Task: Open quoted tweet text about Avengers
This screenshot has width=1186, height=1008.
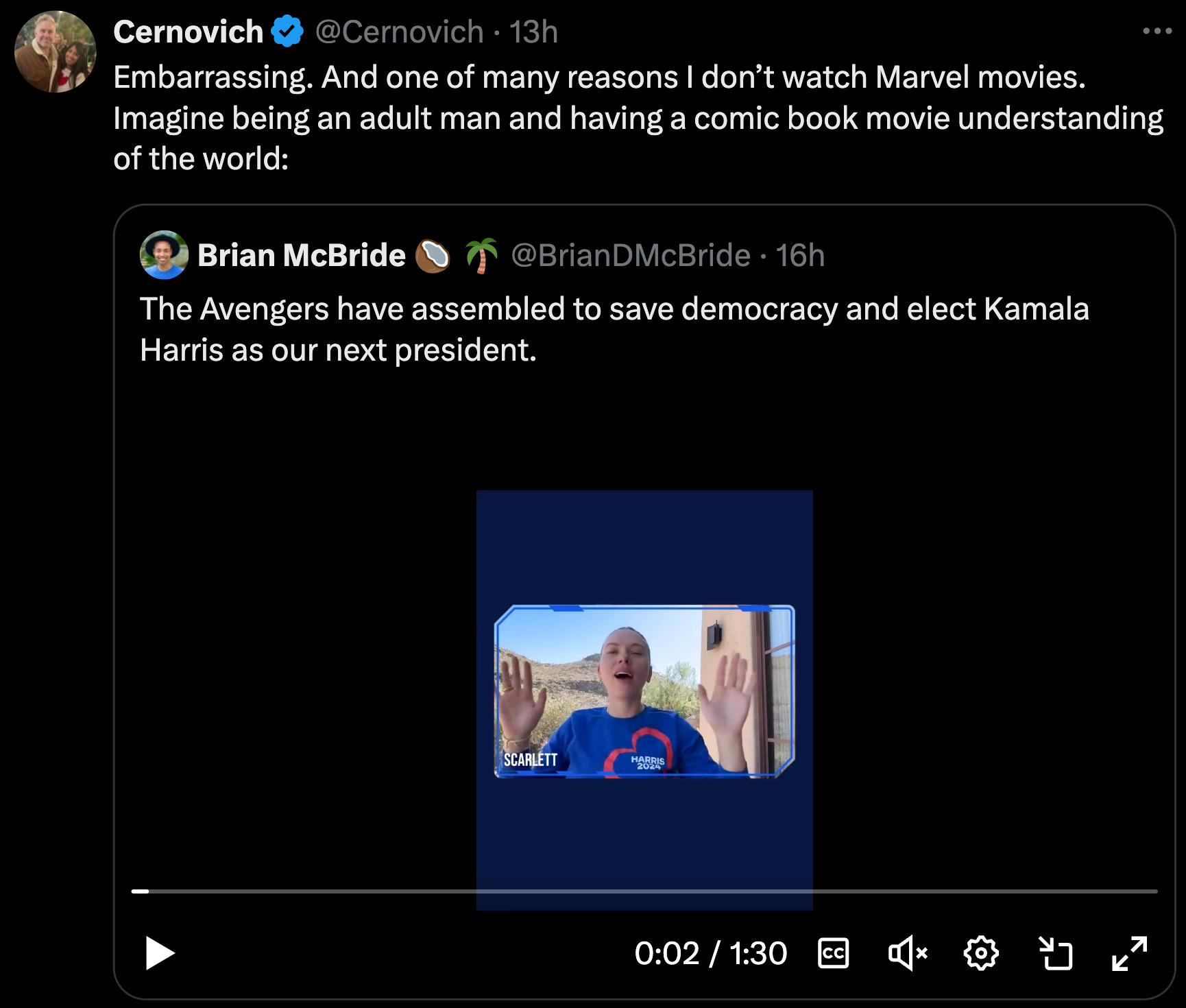Action: pyautogui.click(x=614, y=329)
